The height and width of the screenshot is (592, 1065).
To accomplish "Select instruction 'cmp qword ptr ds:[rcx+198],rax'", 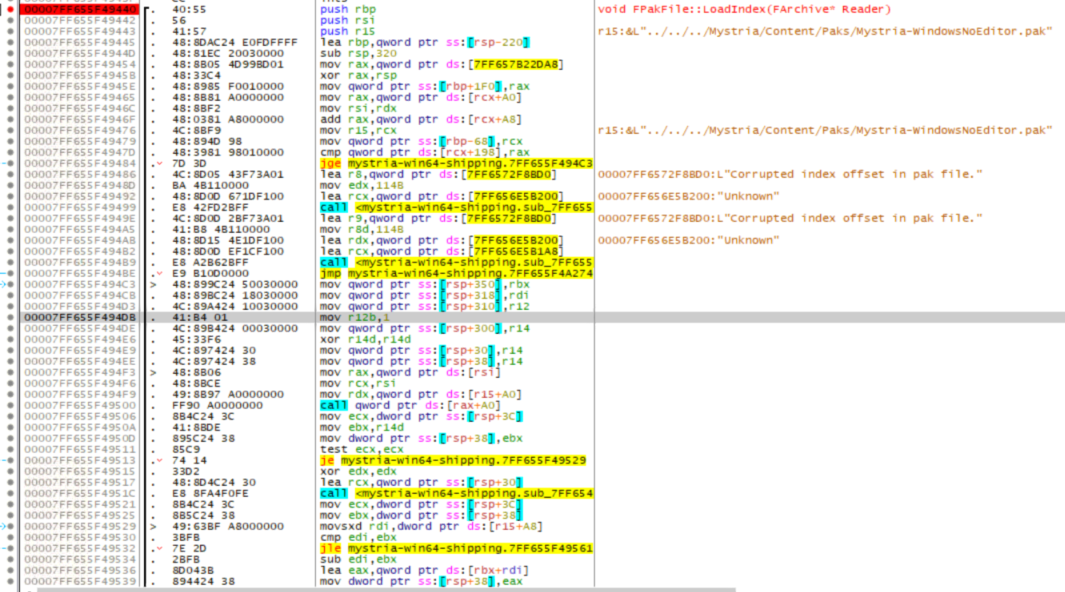I will pos(425,153).
